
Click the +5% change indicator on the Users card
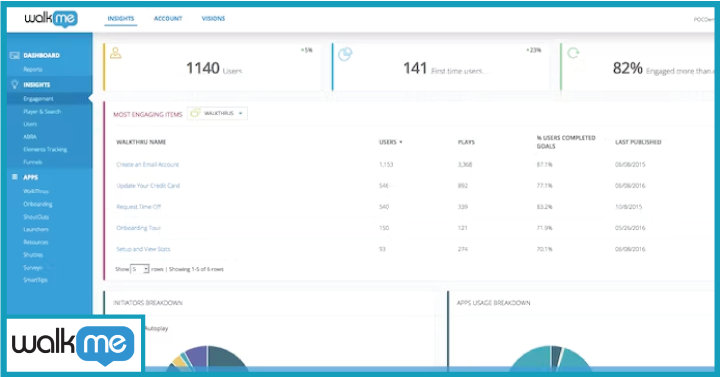point(307,50)
